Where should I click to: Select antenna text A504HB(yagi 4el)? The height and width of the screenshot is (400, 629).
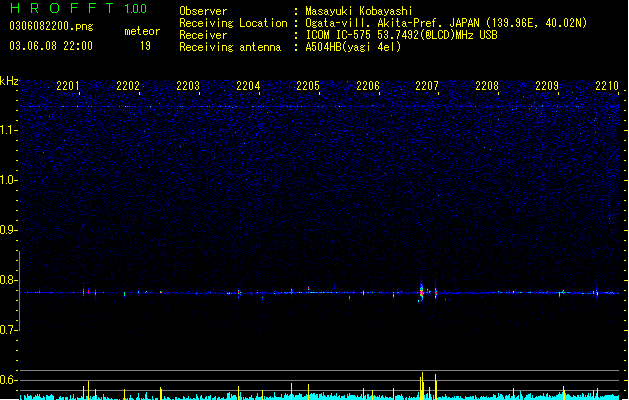[x=353, y=47]
